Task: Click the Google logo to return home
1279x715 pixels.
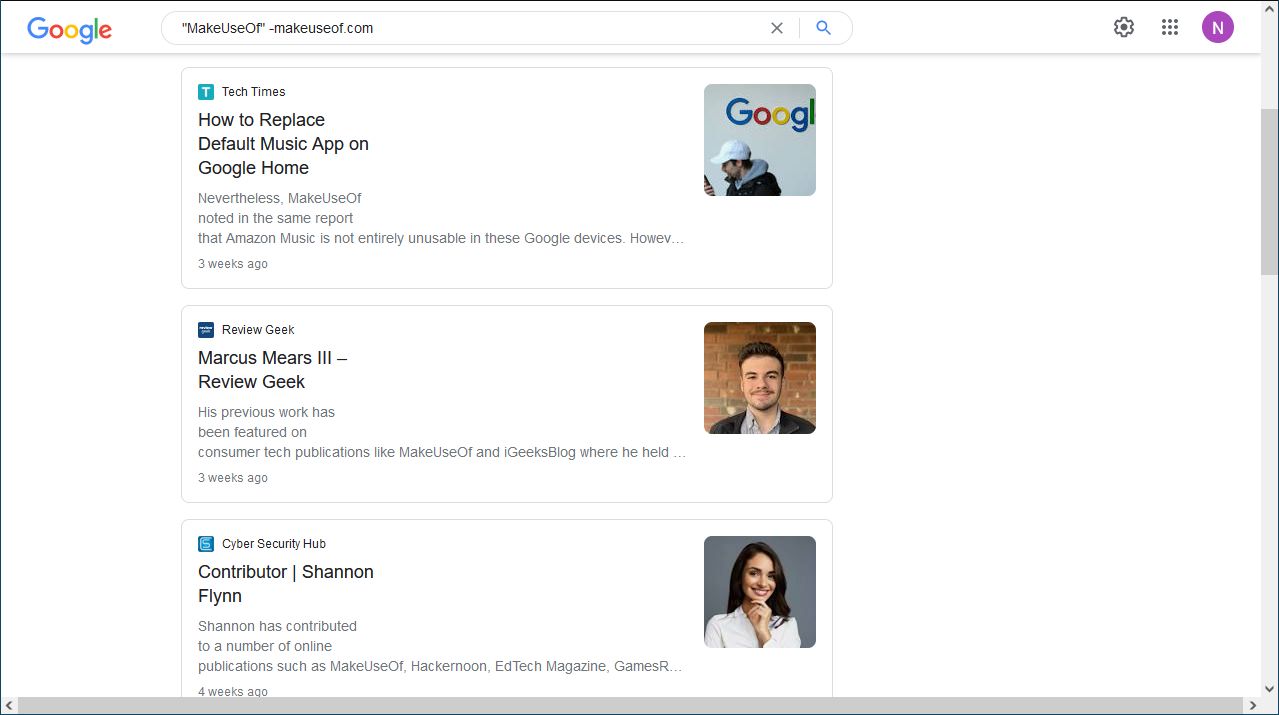Action: (x=68, y=30)
